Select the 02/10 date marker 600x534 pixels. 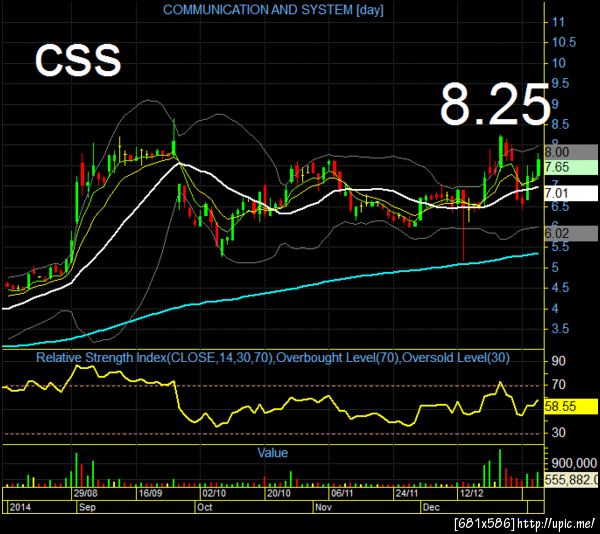(x=214, y=493)
